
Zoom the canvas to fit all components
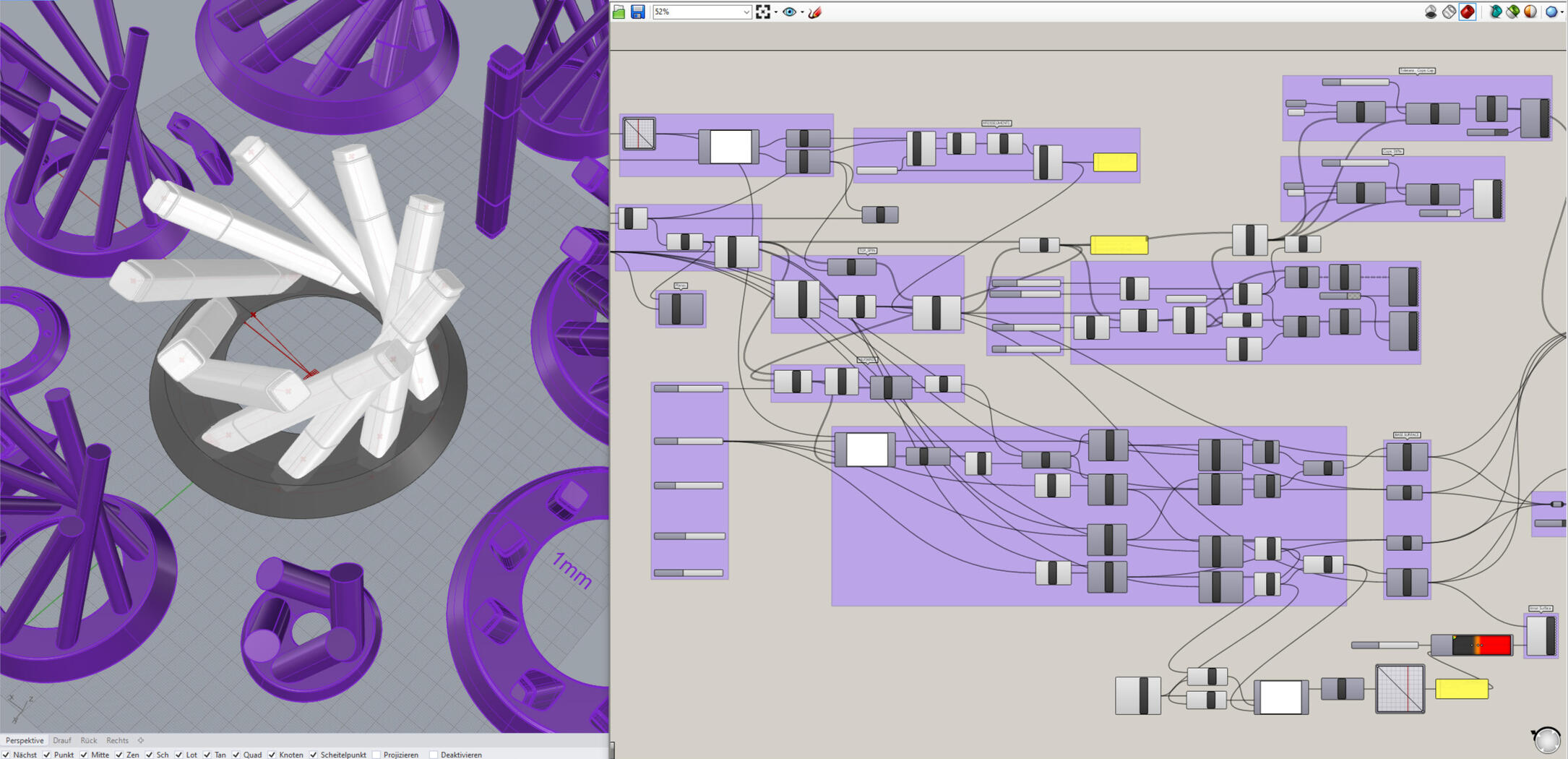[x=764, y=12]
